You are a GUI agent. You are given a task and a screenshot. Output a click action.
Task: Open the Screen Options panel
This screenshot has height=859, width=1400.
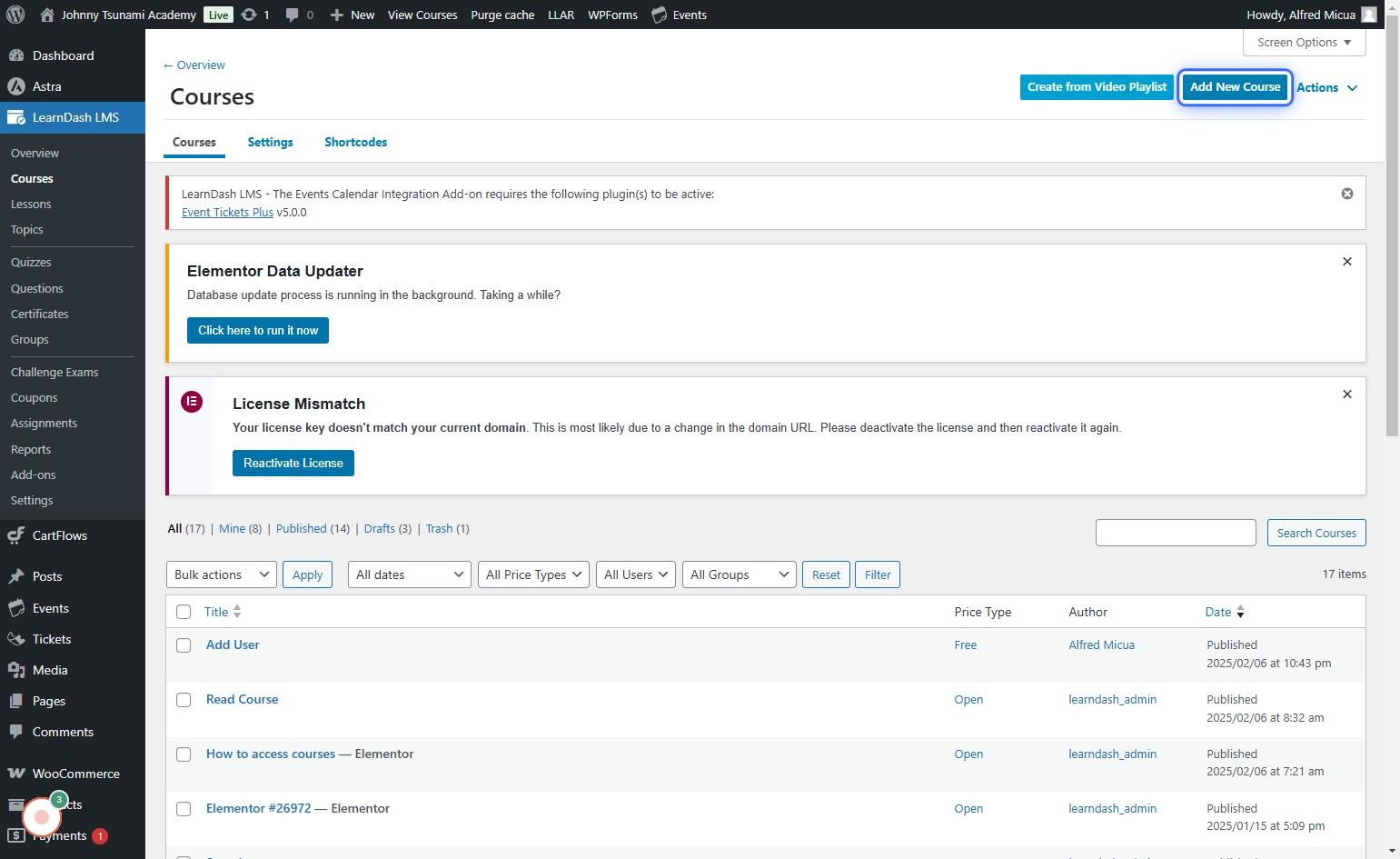pos(1303,43)
